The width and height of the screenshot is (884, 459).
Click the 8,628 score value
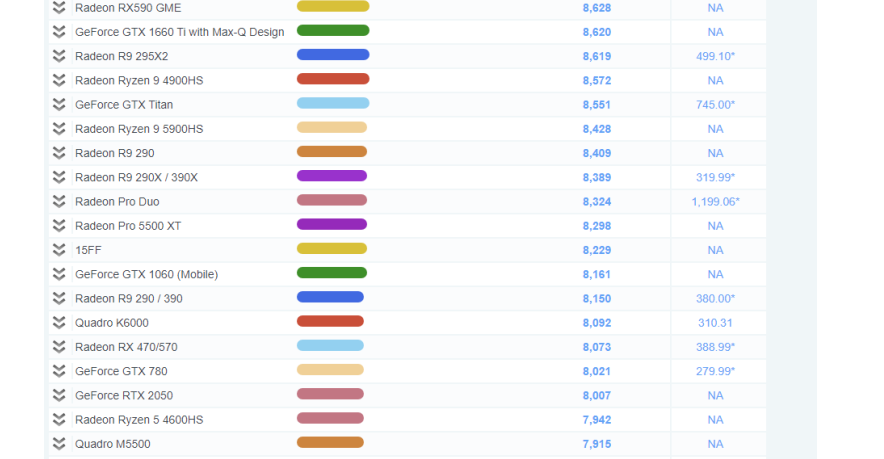click(597, 8)
